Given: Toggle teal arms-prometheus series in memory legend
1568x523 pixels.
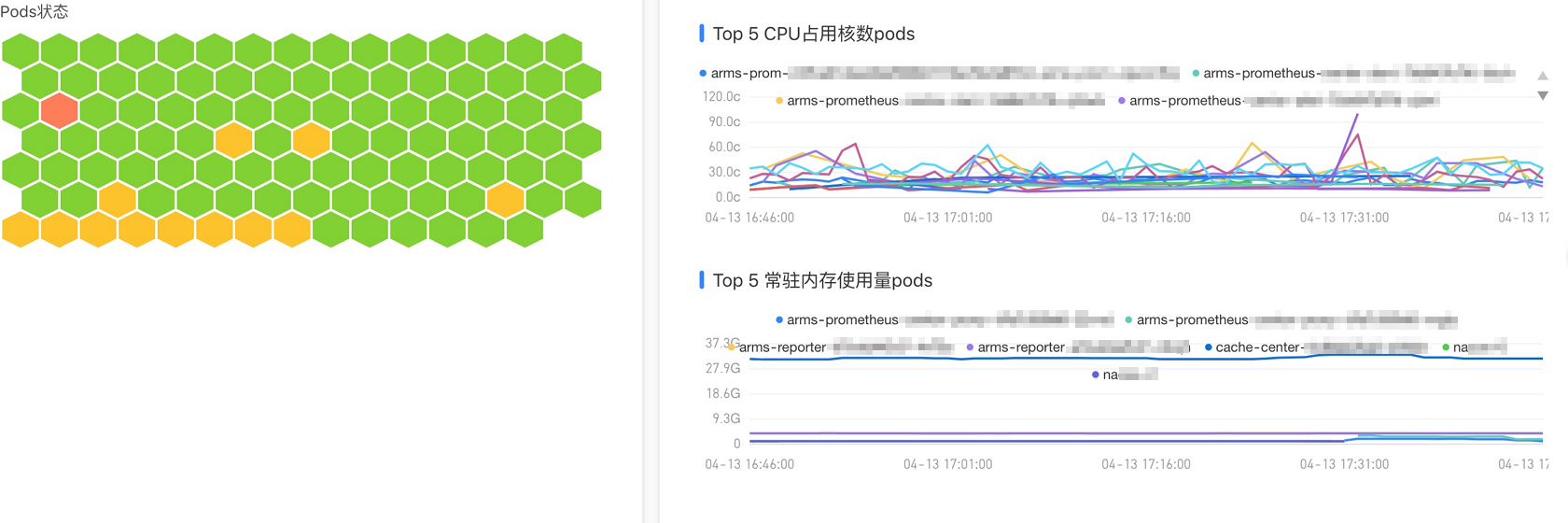Looking at the screenshot, I should [x=1292, y=319].
